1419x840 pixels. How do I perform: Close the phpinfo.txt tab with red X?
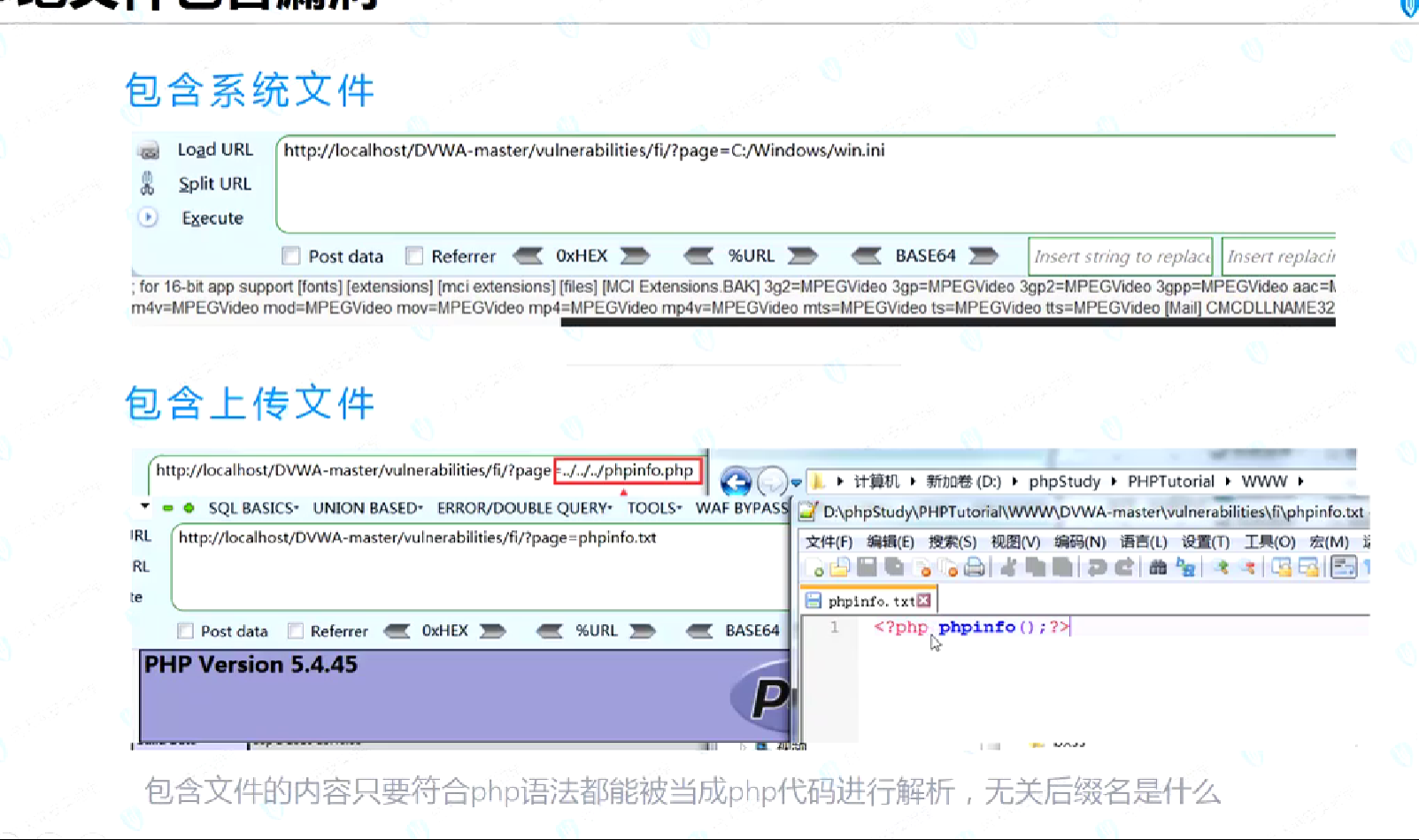coord(924,600)
